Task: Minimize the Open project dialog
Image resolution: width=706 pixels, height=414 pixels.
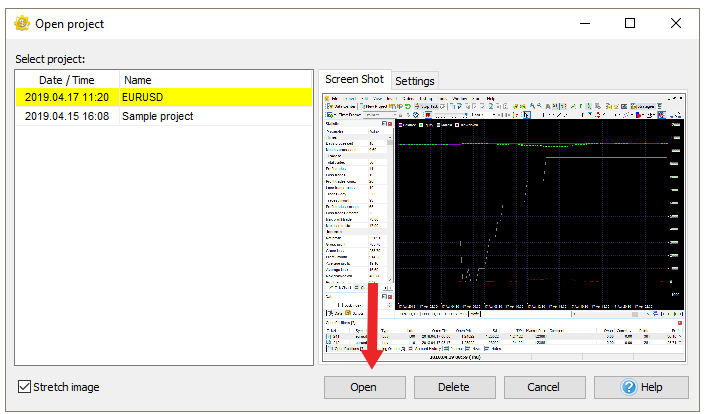Action: pos(583,23)
